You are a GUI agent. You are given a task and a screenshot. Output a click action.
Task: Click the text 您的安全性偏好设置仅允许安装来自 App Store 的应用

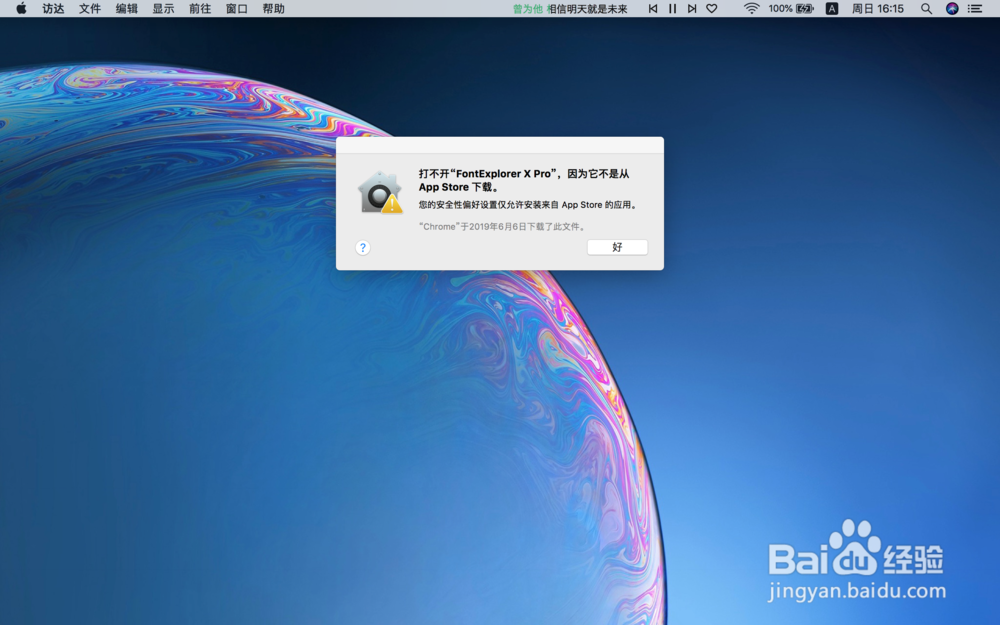528,205
